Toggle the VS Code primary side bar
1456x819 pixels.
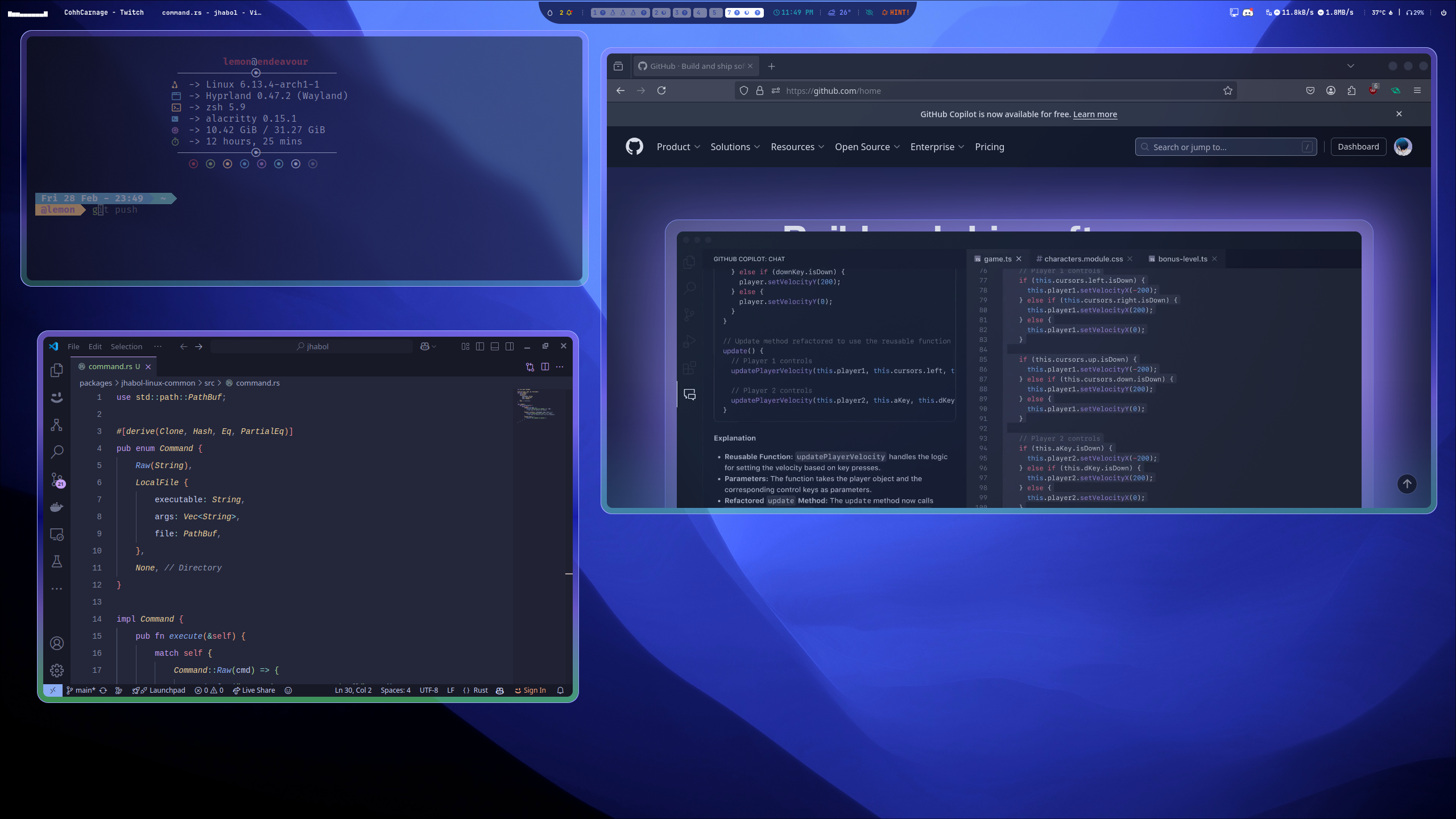(x=479, y=346)
